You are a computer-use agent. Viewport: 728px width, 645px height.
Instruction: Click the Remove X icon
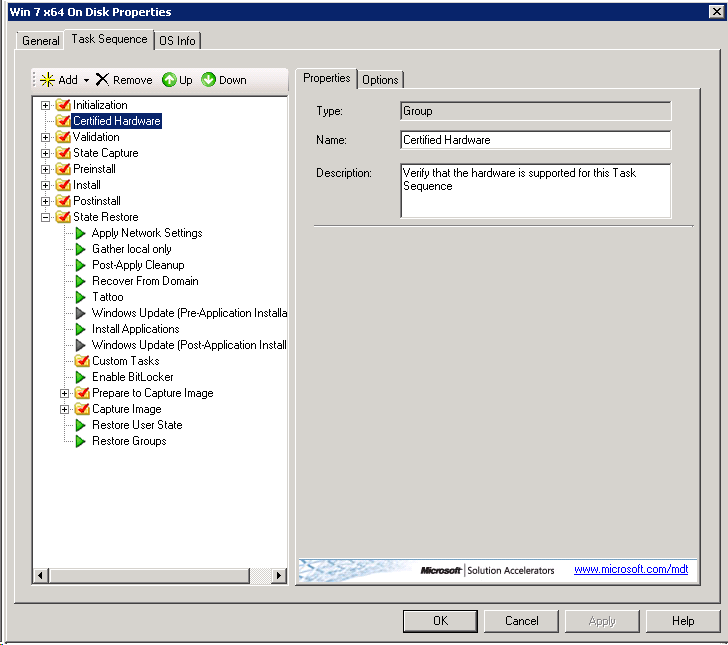102,79
